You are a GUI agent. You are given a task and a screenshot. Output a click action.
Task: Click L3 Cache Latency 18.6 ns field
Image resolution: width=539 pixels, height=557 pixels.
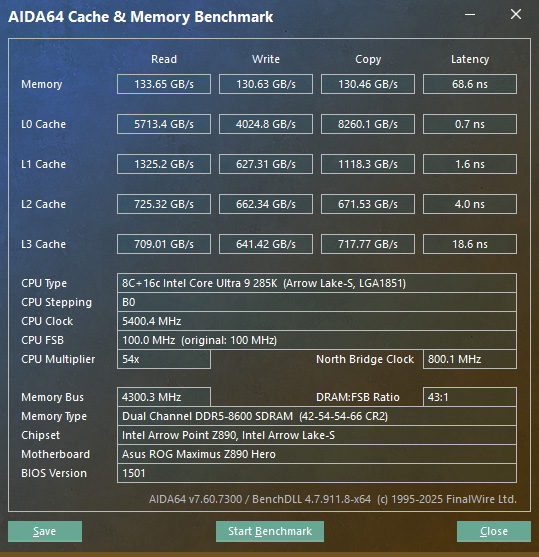[x=470, y=244]
